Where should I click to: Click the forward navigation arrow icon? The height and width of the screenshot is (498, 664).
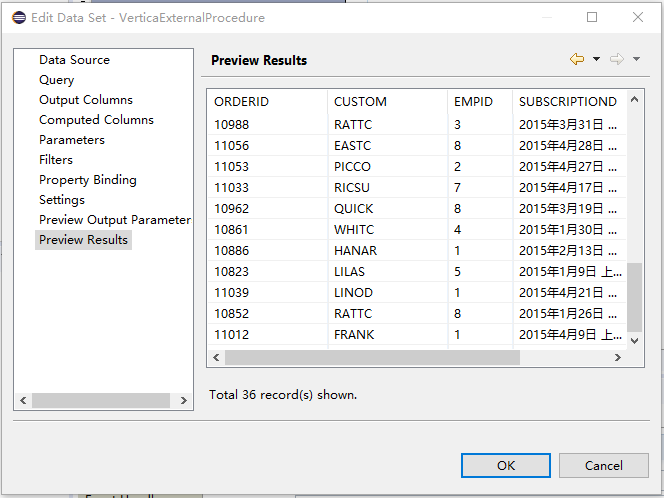(x=617, y=60)
